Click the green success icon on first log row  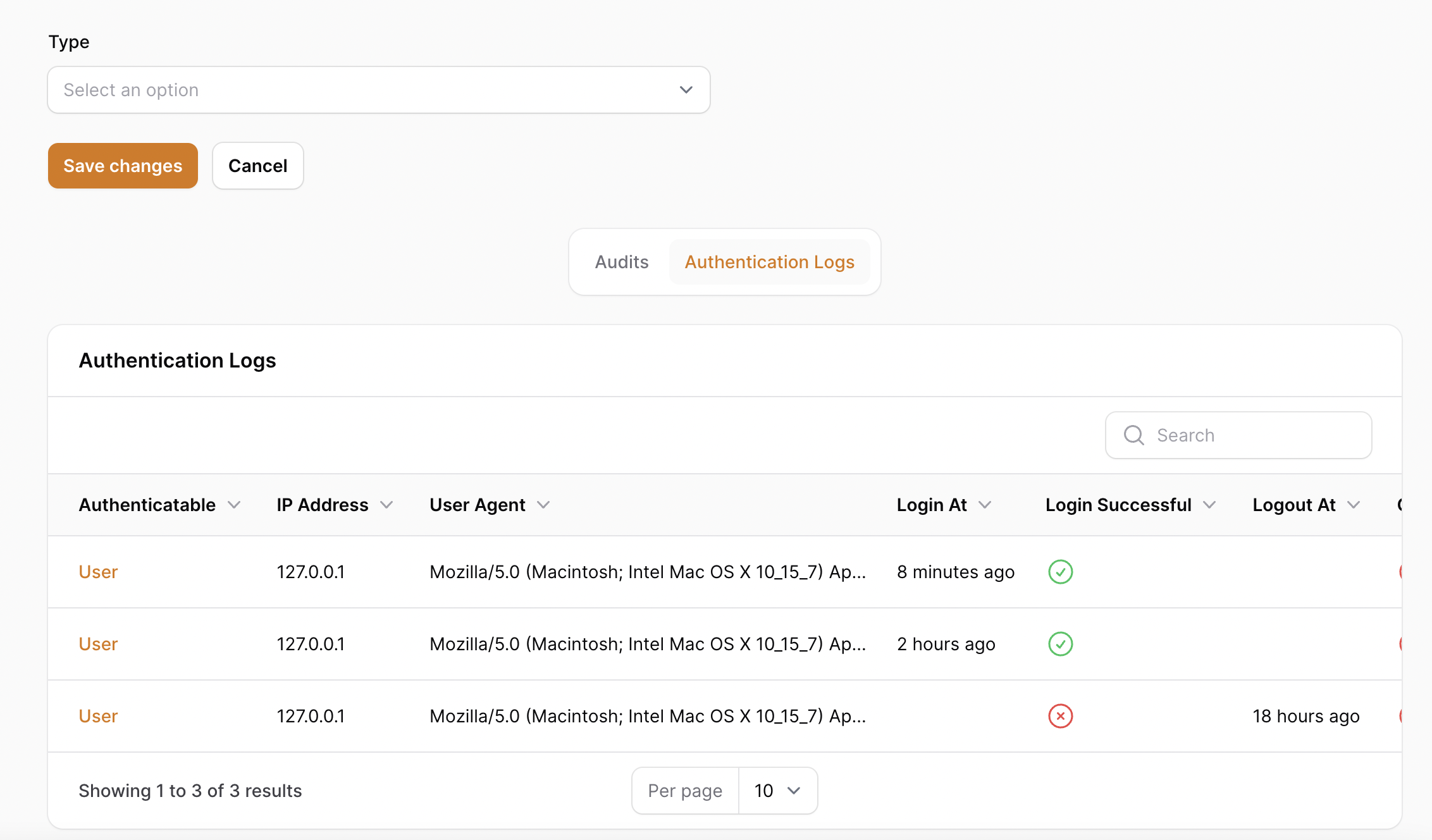coord(1060,572)
